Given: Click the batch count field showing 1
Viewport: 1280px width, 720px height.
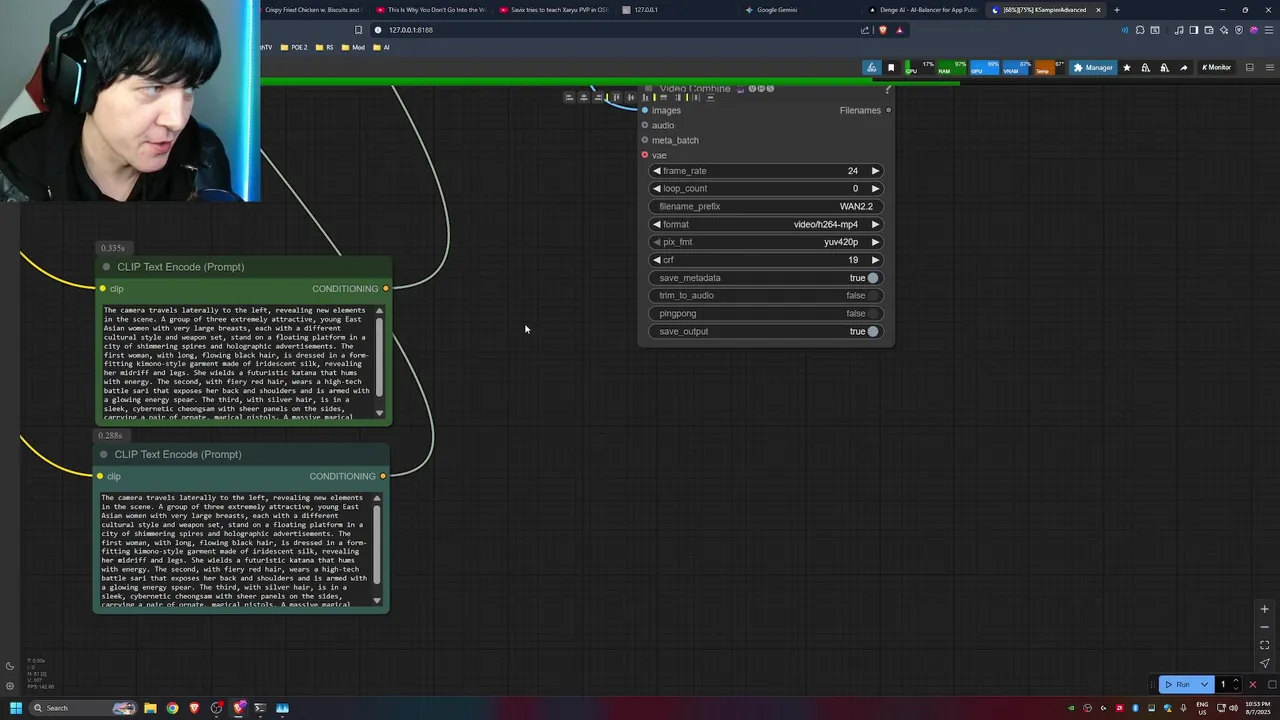Looking at the screenshot, I should (1222, 684).
